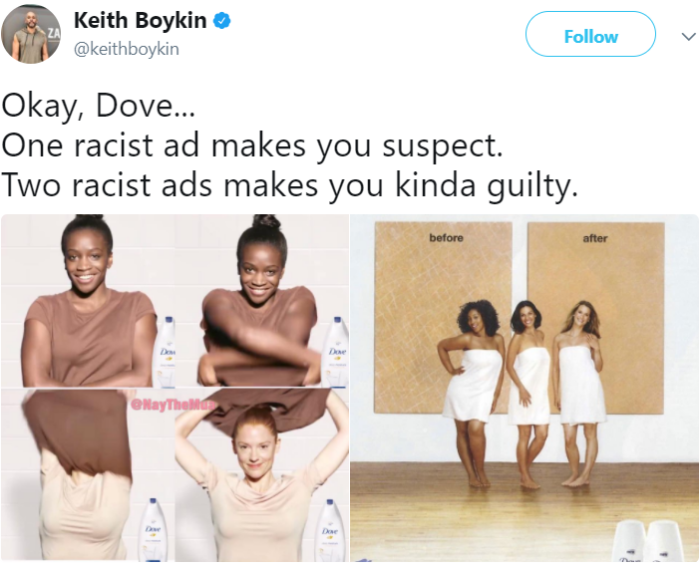Open the before/after towel ad image

pos(525,388)
